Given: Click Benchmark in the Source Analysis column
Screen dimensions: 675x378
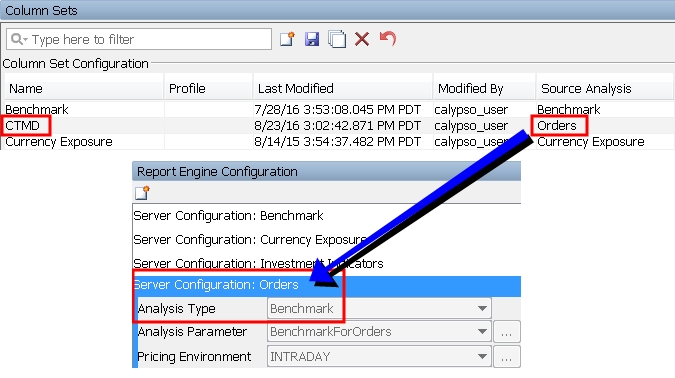Looking at the screenshot, I should tap(568, 109).
